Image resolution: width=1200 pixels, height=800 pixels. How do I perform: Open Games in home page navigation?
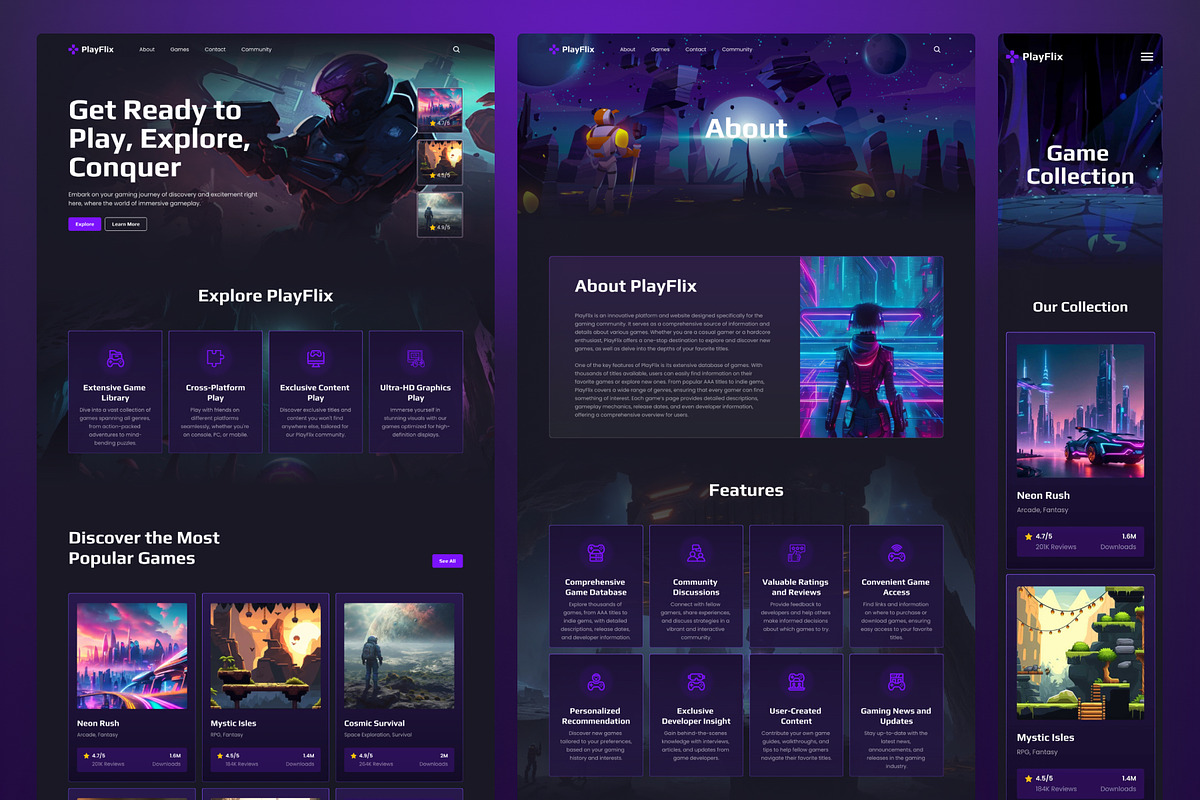pos(179,49)
